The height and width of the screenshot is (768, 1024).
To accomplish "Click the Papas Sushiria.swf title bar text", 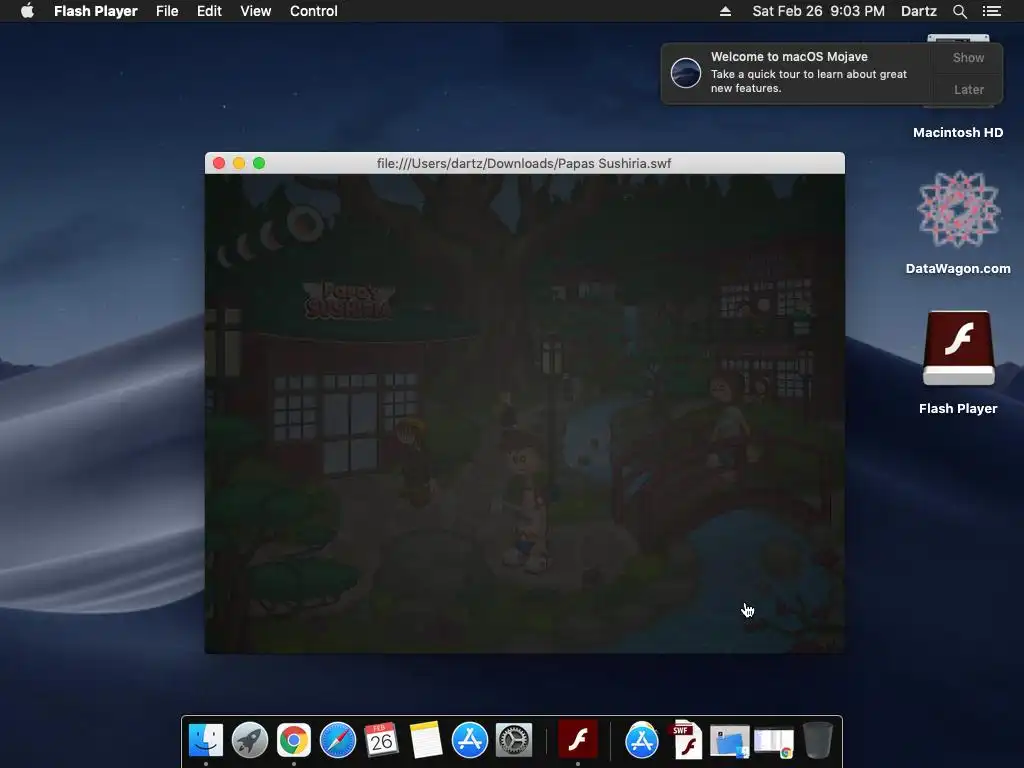I will point(524,163).
